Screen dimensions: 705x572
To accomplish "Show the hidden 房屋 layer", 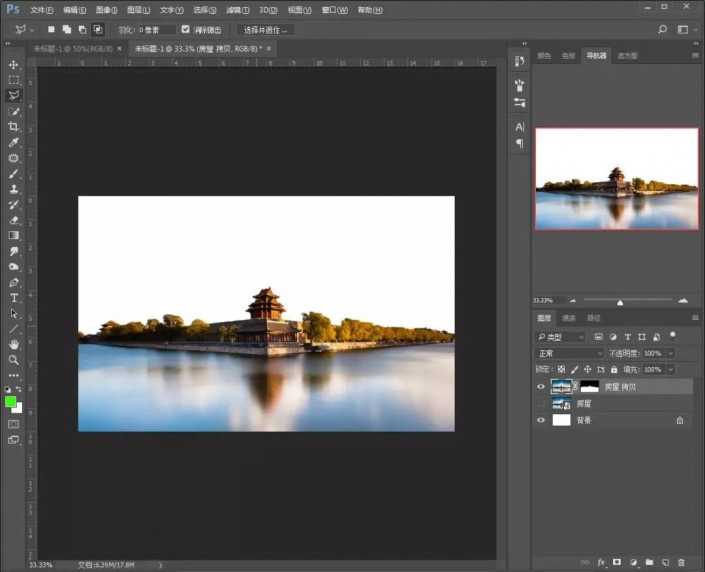I will [541, 403].
